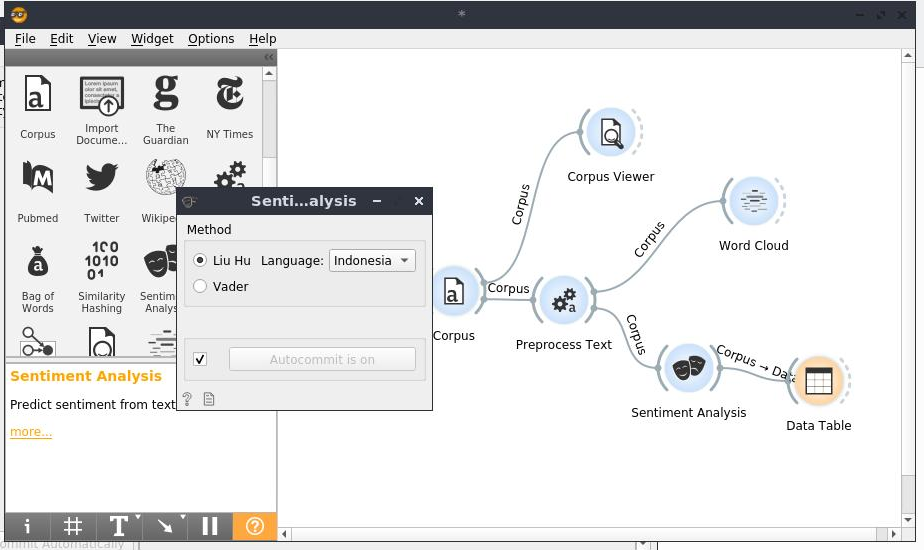The width and height of the screenshot is (924, 550).
Task: Select the arrow annotation tool
Action: click(x=164, y=526)
